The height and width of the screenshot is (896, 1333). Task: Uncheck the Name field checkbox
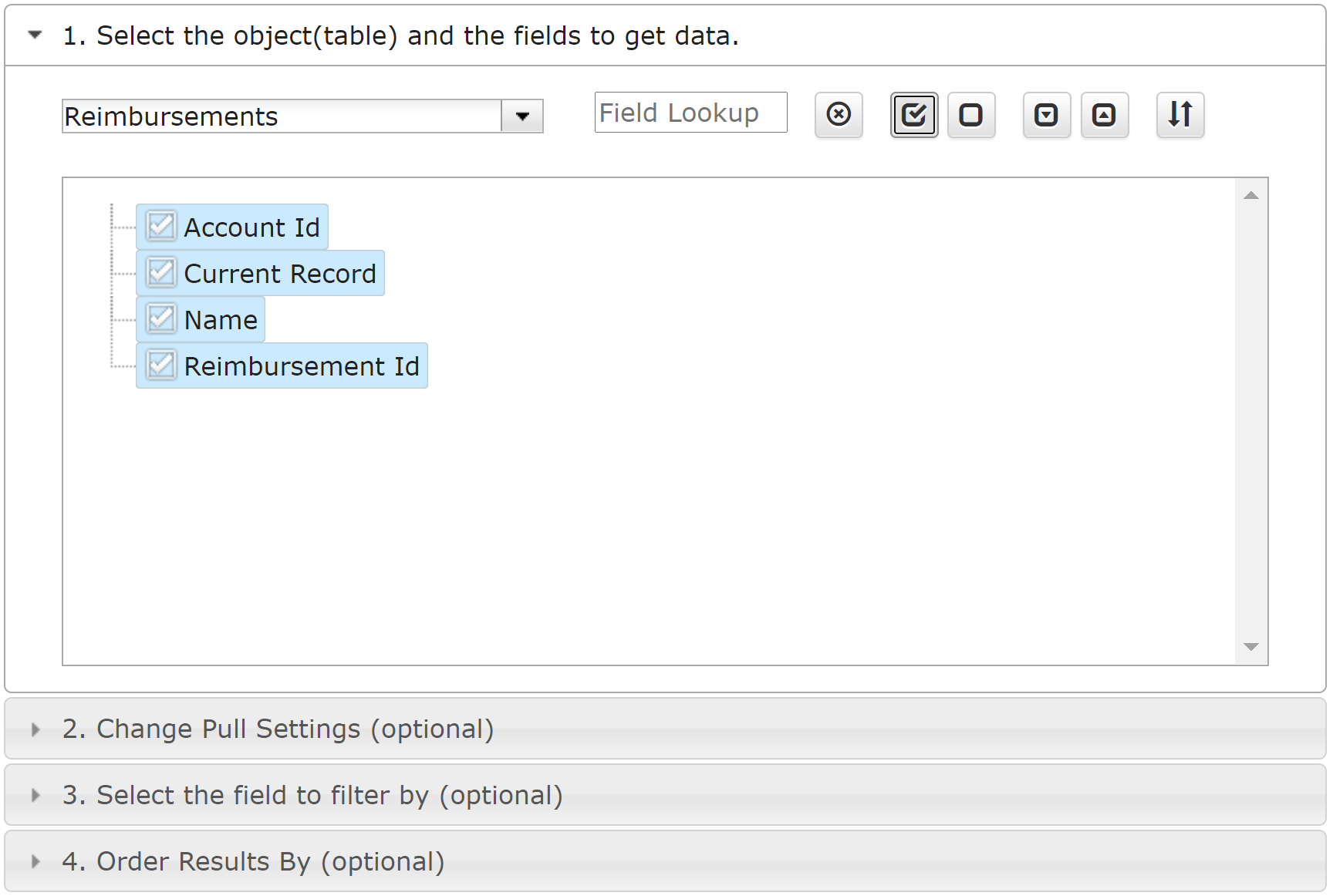pos(161,319)
